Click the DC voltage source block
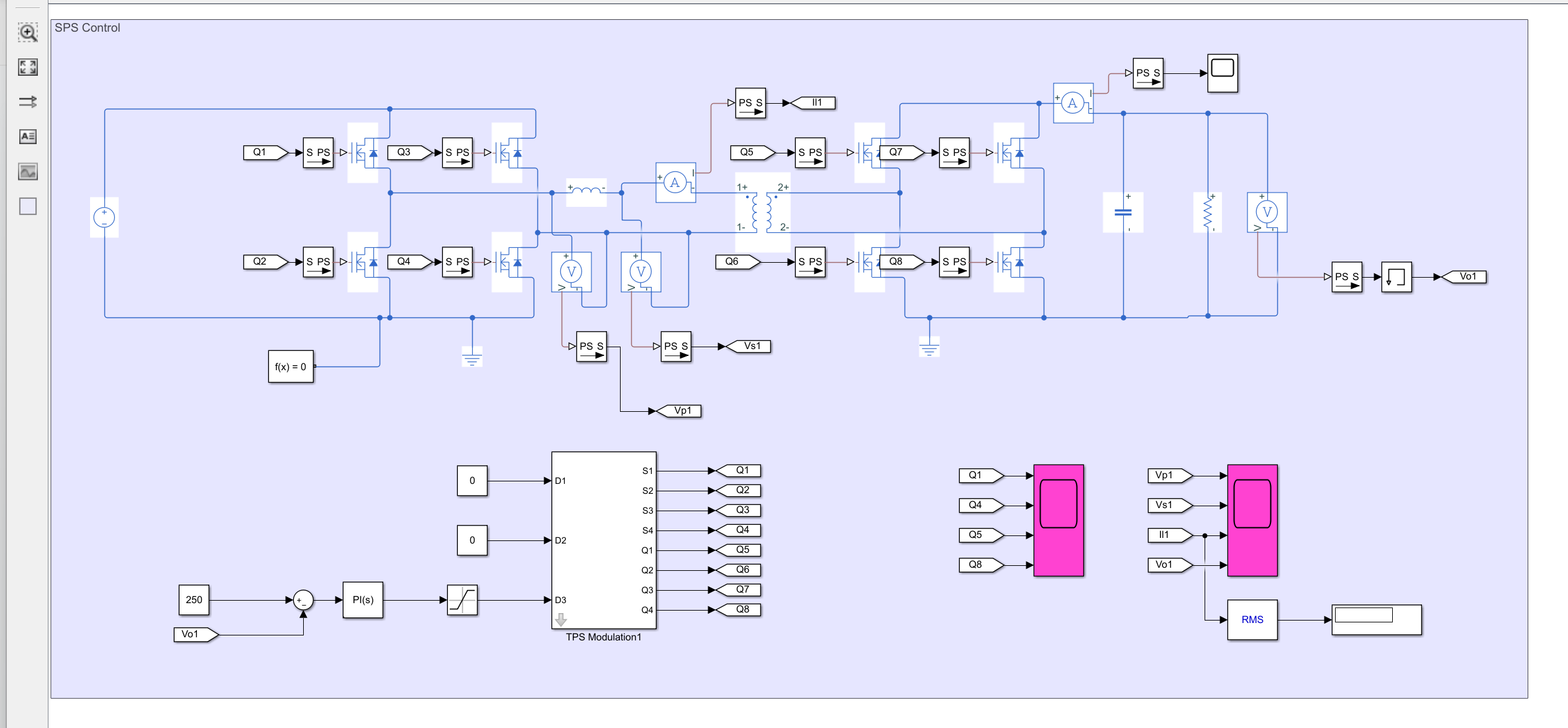The width and height of the screenshot is (1568, 728). tap(104, 217)
